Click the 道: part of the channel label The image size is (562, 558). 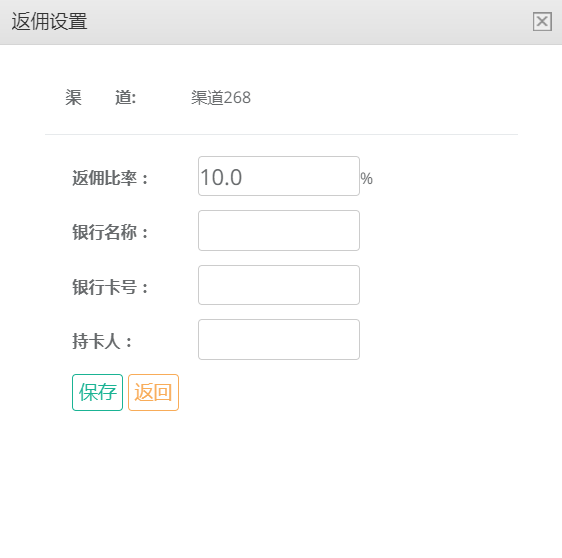point(125,97)
